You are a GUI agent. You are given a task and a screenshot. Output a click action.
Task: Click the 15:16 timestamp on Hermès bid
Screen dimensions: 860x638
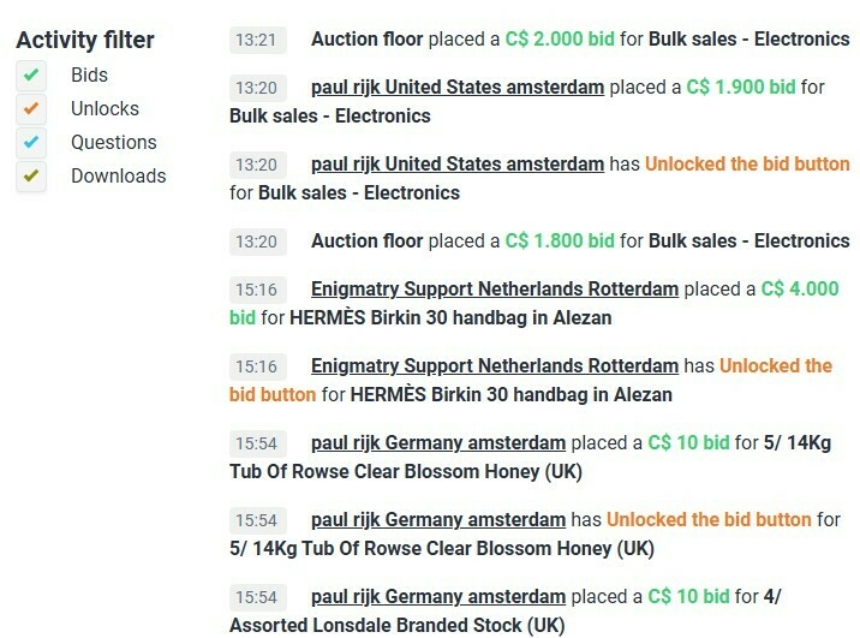point(258,290)
